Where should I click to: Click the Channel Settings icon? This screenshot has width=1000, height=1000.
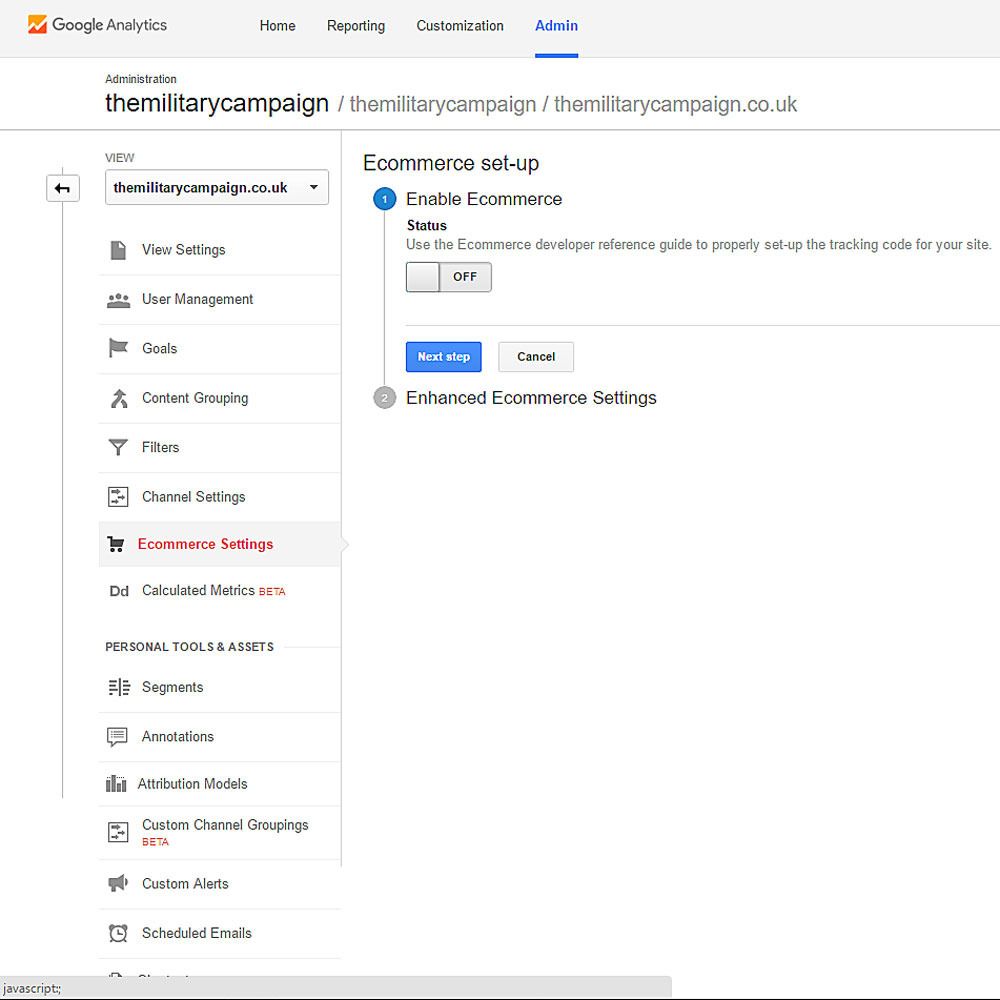pos(118,497)
